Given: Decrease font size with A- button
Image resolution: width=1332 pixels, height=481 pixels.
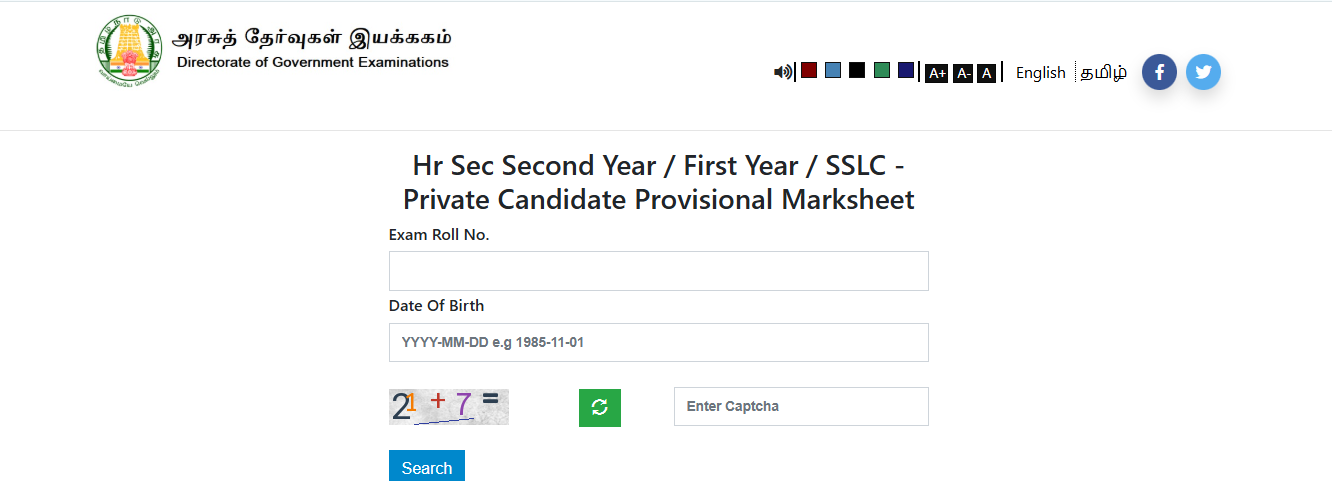Looking at the screenshot, I should (x=962, y=73).
